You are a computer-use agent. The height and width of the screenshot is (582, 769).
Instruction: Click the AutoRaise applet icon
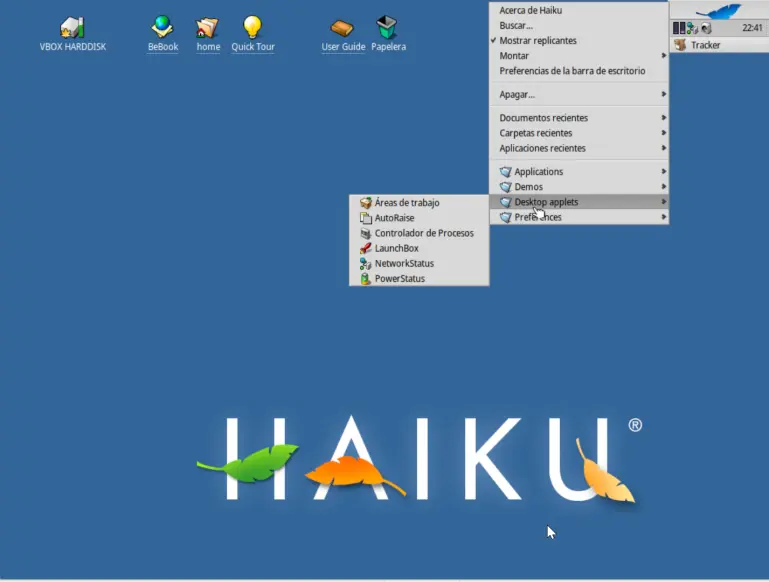(365, 218)
